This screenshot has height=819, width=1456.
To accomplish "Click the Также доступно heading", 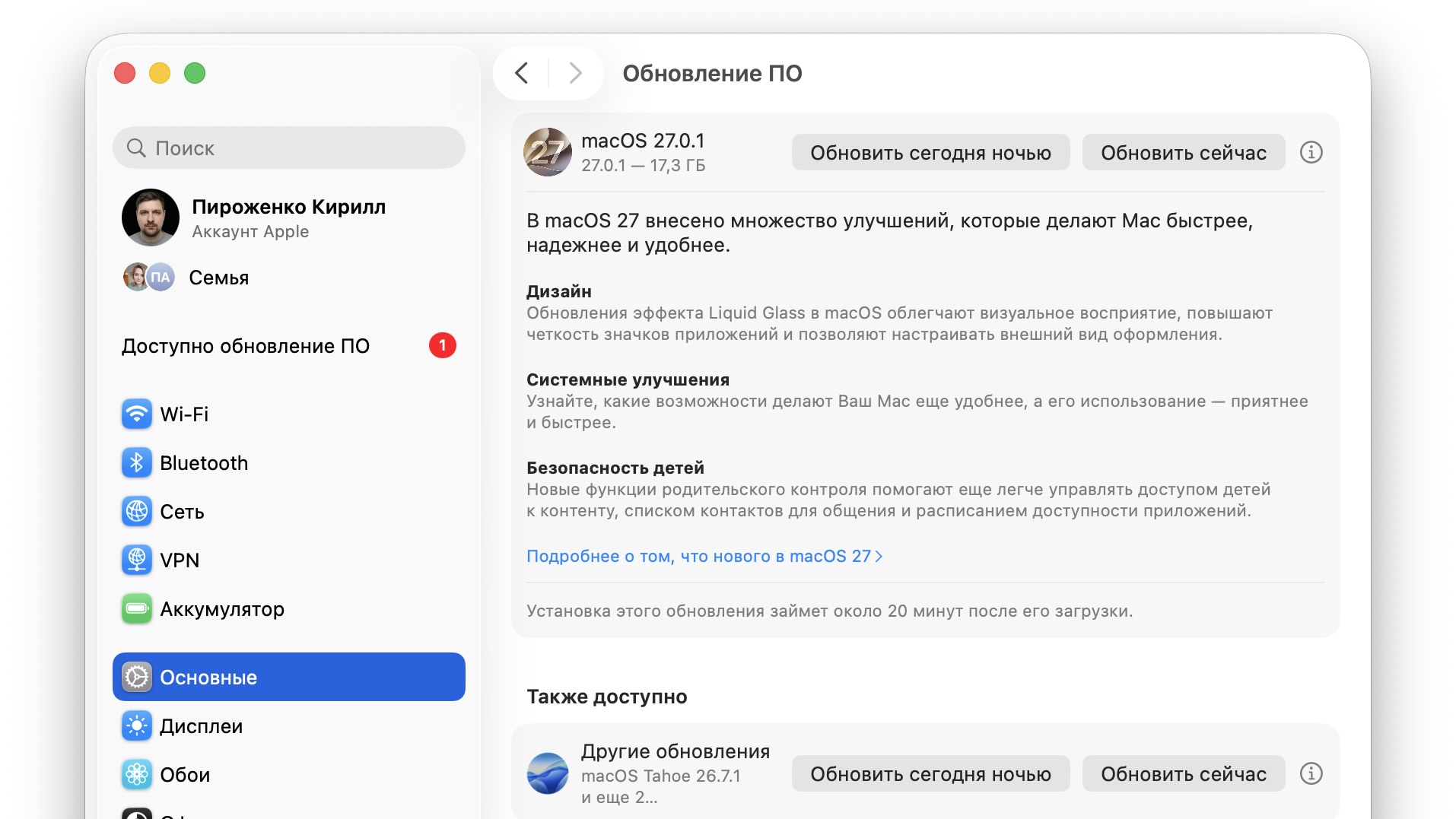I will (607, 697).
